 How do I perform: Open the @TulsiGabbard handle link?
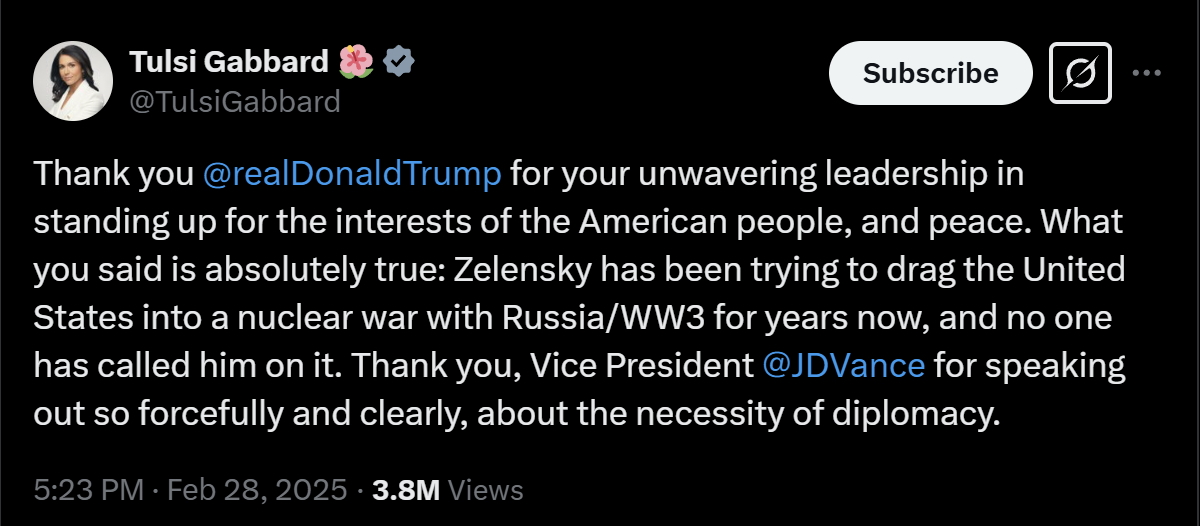(235, 101)
